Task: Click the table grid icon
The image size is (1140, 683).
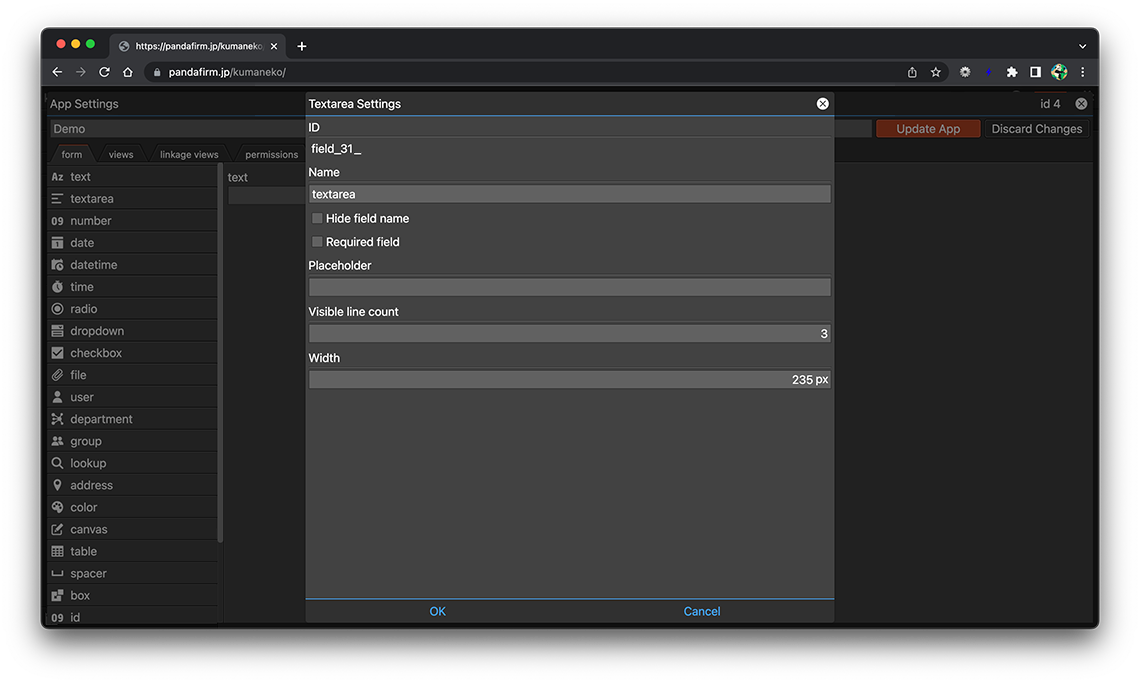Action: click(57, 551)
